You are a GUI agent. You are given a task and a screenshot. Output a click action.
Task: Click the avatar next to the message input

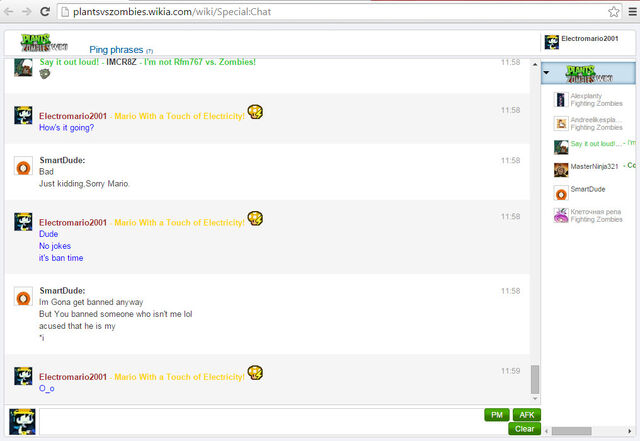22,421
